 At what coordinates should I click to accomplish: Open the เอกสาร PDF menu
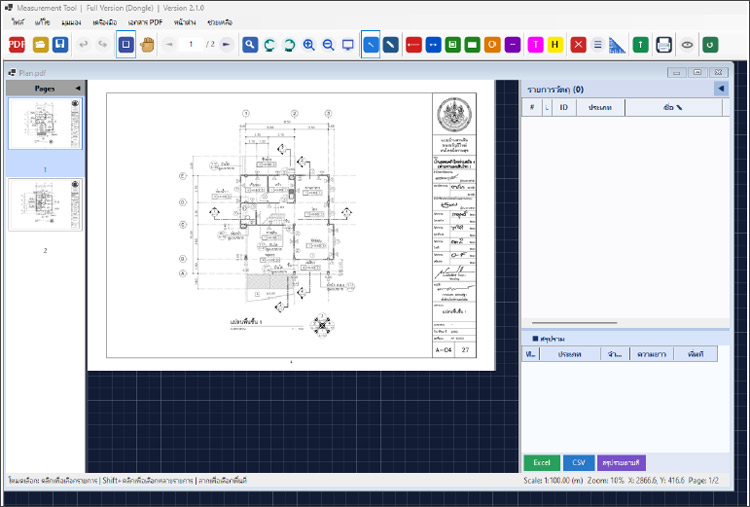coord(145,21)
